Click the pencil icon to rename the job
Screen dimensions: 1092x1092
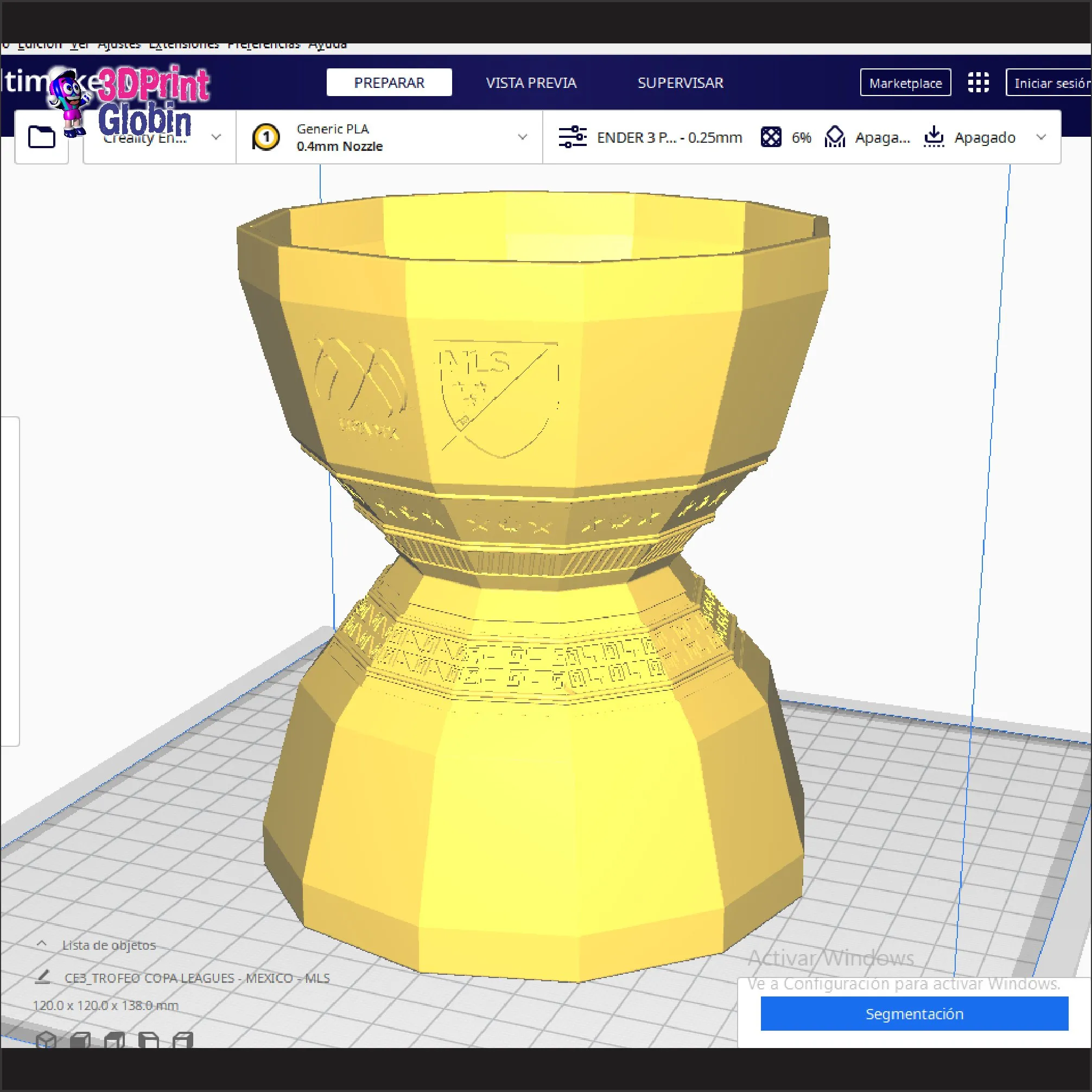coord(42,977)
